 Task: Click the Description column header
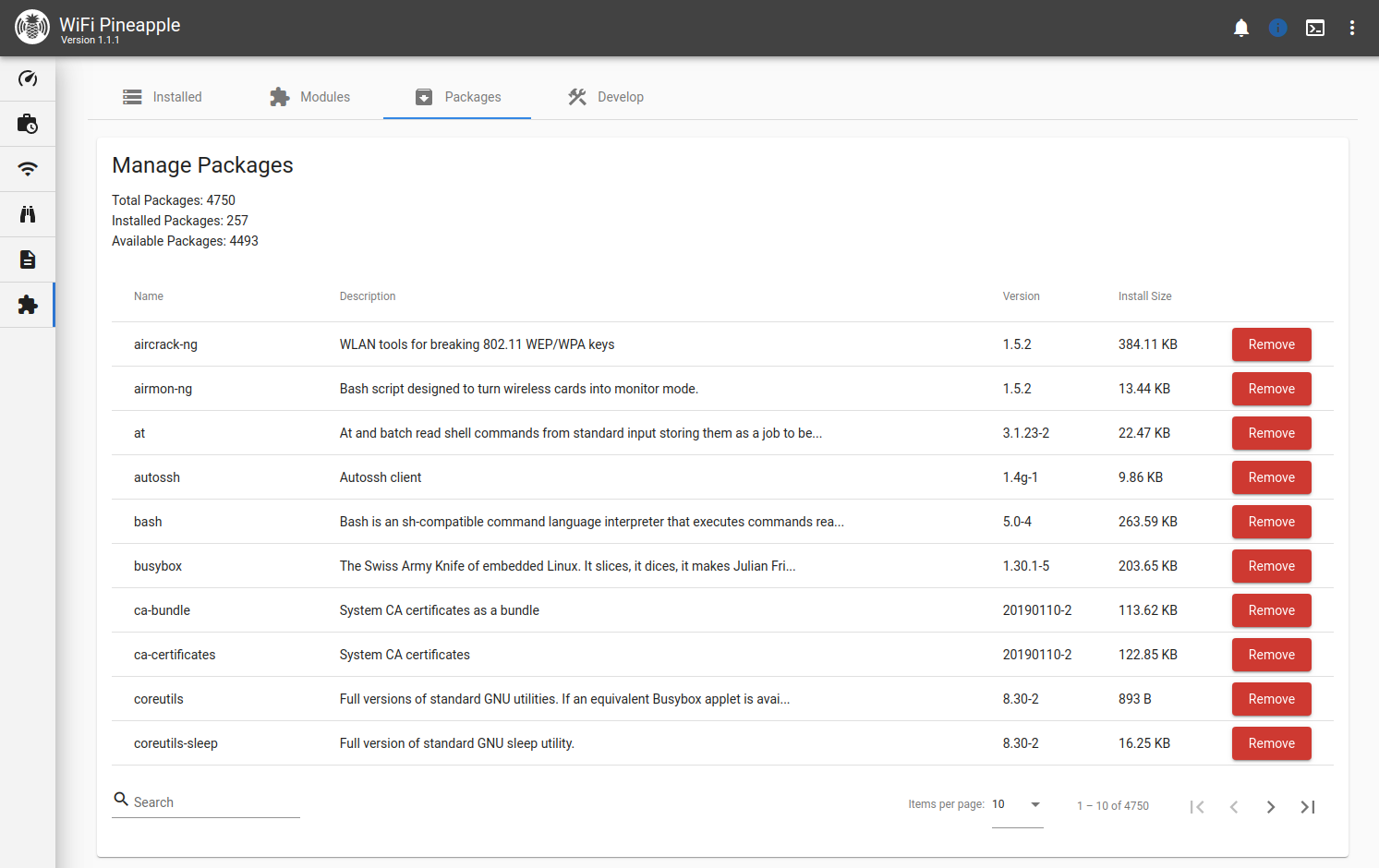[368, 296]
